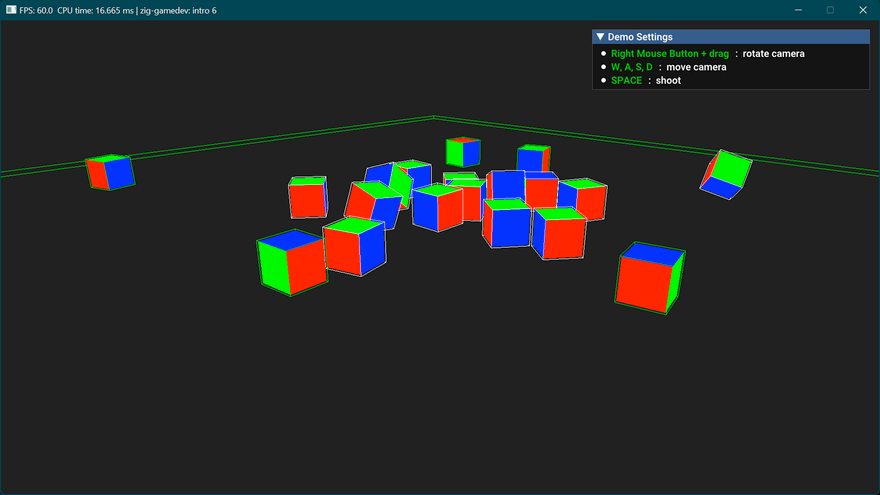
Task: Click the FPS and CPU time title text
Action: click(118, 11)
